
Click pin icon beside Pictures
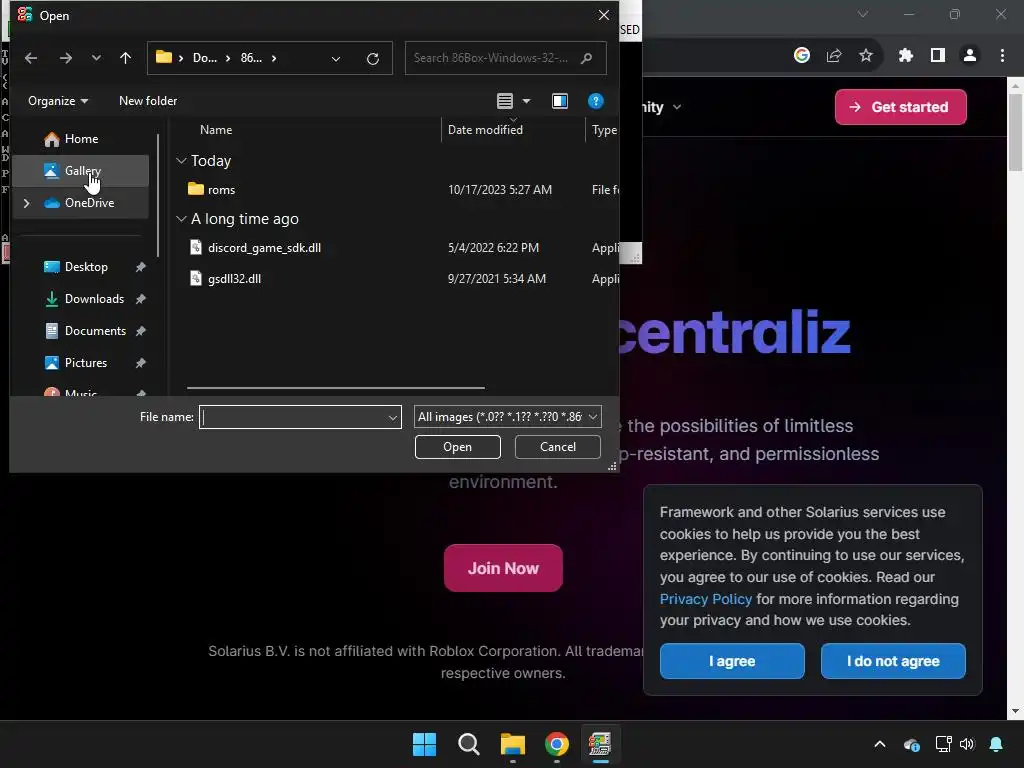(x=140, y=362)
